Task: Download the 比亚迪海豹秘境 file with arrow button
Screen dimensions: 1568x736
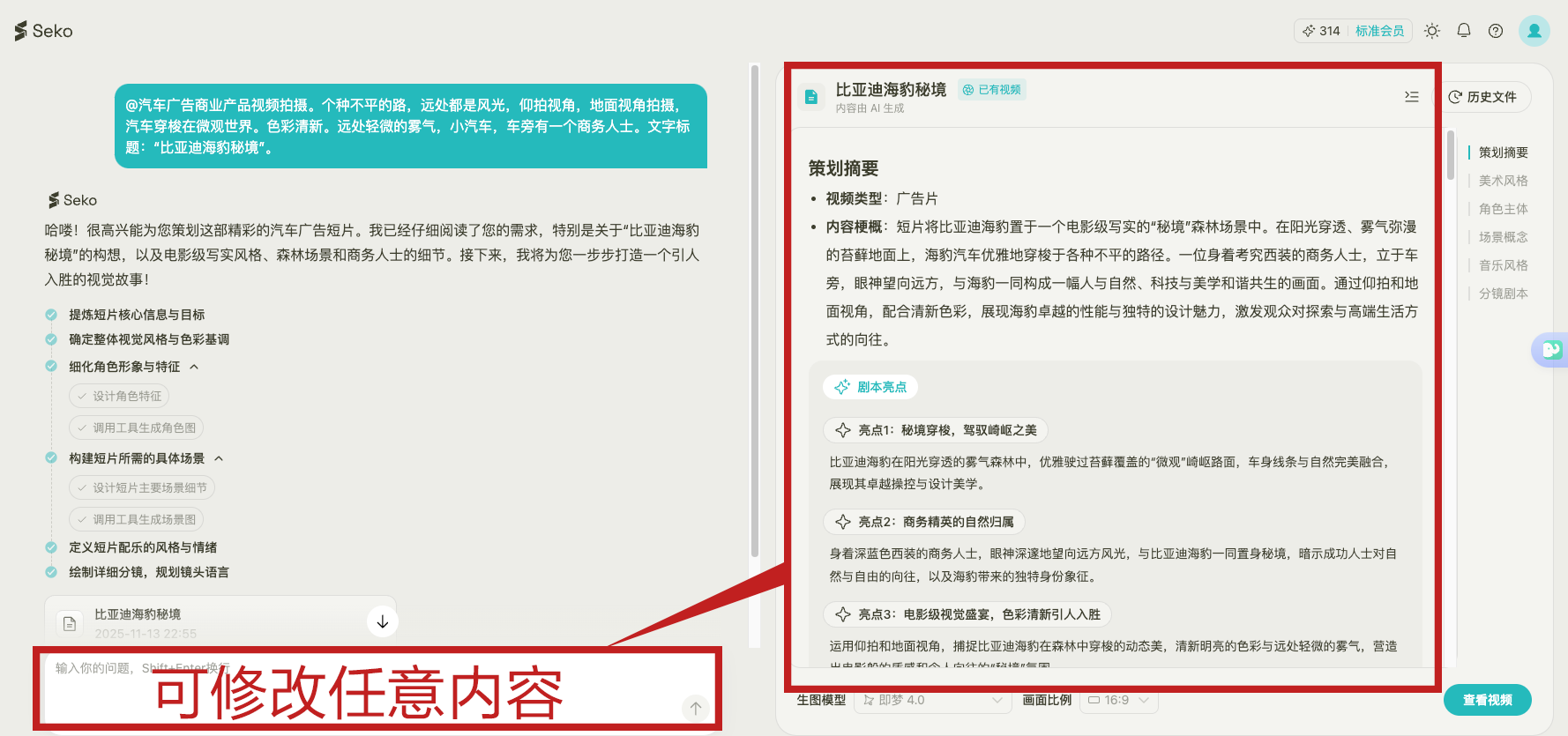Action: (383, 621)
